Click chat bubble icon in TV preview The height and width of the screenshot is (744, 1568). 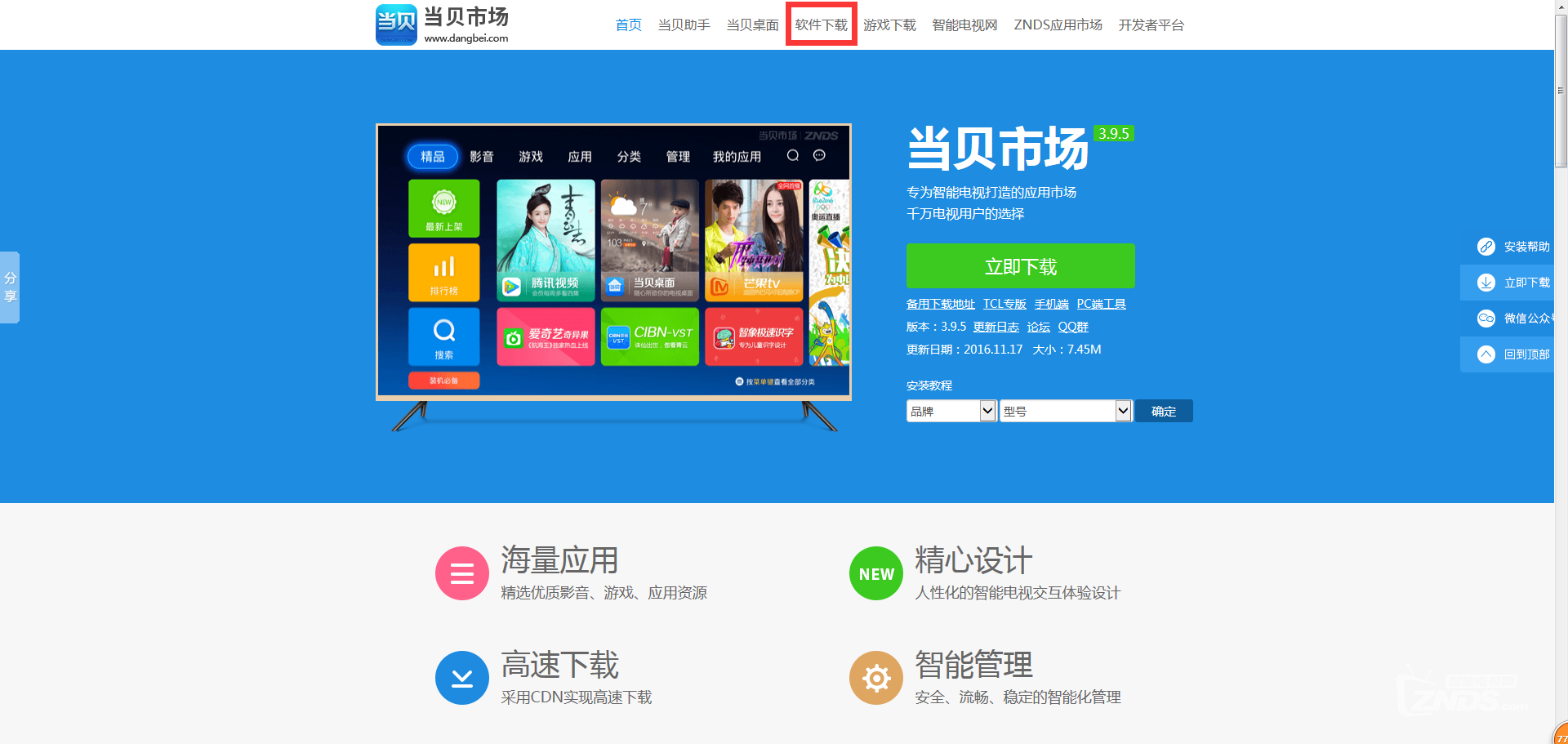[x=819, y=155]
